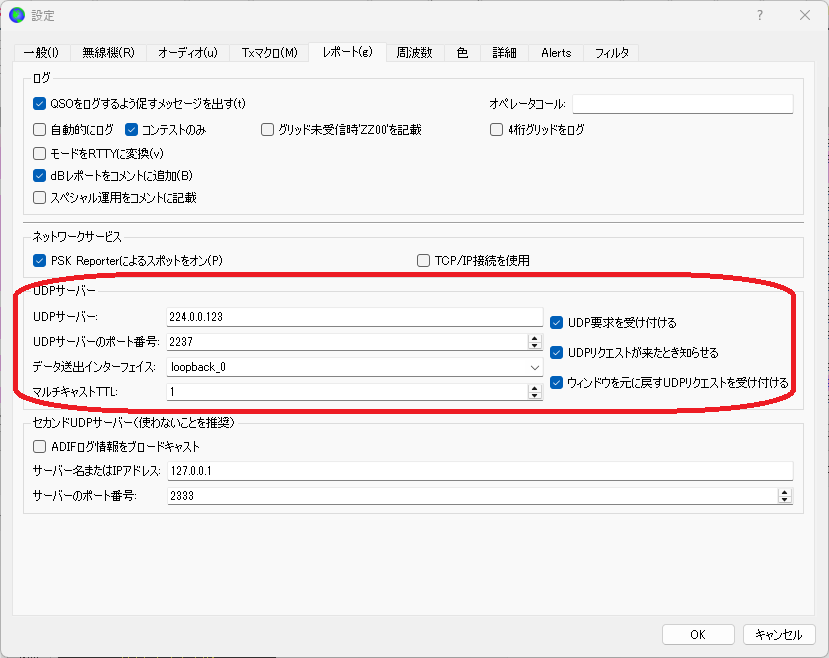Close the 設定 dialog window
Viewport: 829px width, 658px height.
pos(805,15)
